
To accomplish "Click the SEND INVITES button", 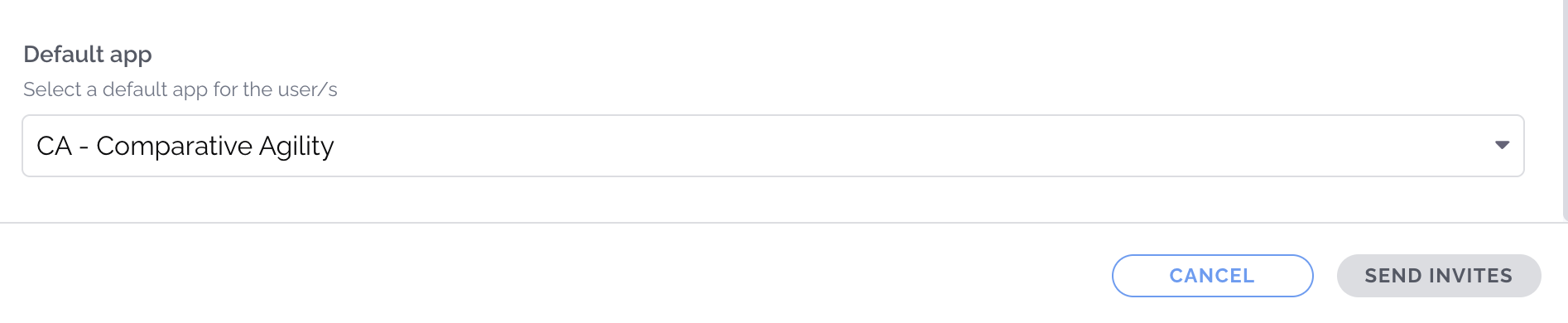I will pos(1439,276).
